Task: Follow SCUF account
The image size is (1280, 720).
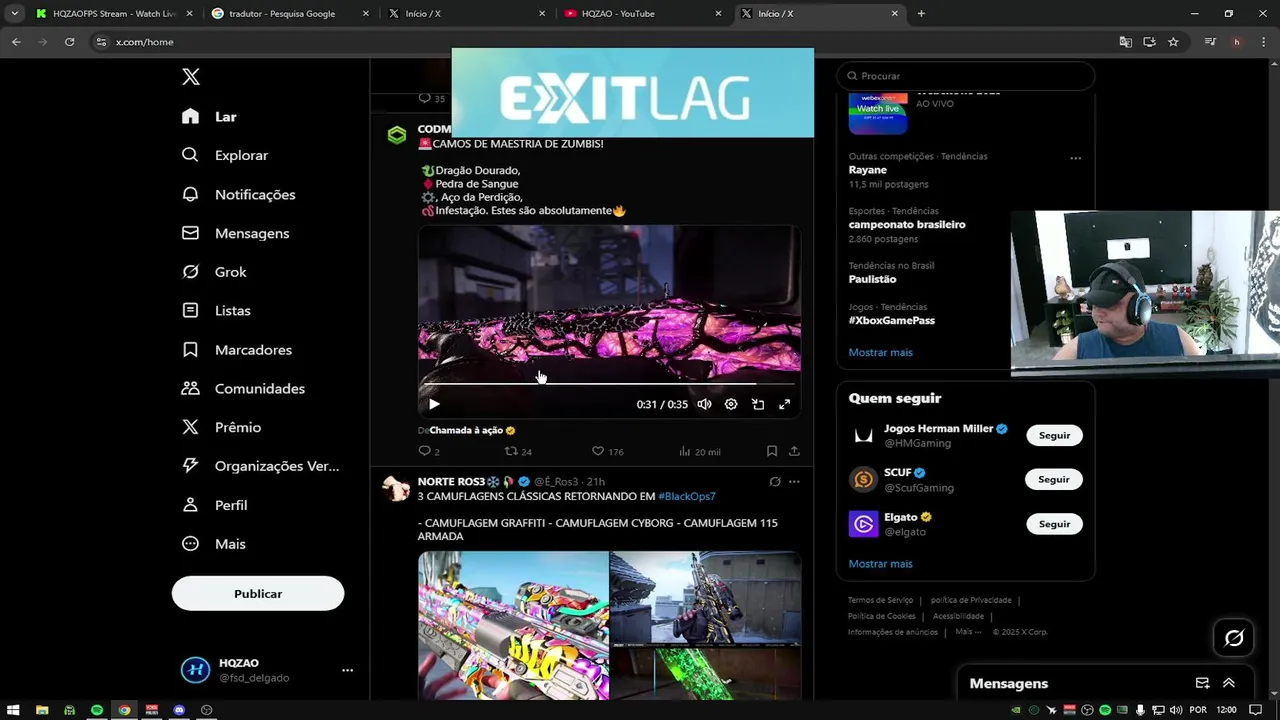Action: 1054,479
